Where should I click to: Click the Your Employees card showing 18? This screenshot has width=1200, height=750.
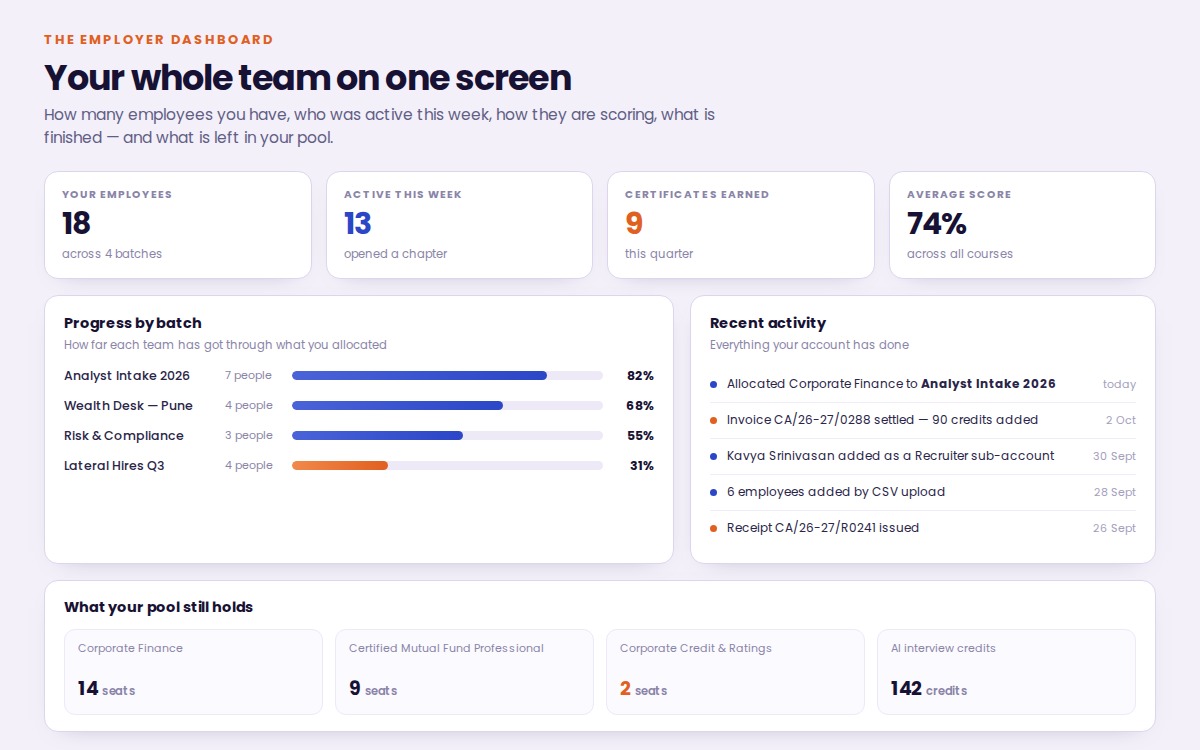tap(178, 225)
